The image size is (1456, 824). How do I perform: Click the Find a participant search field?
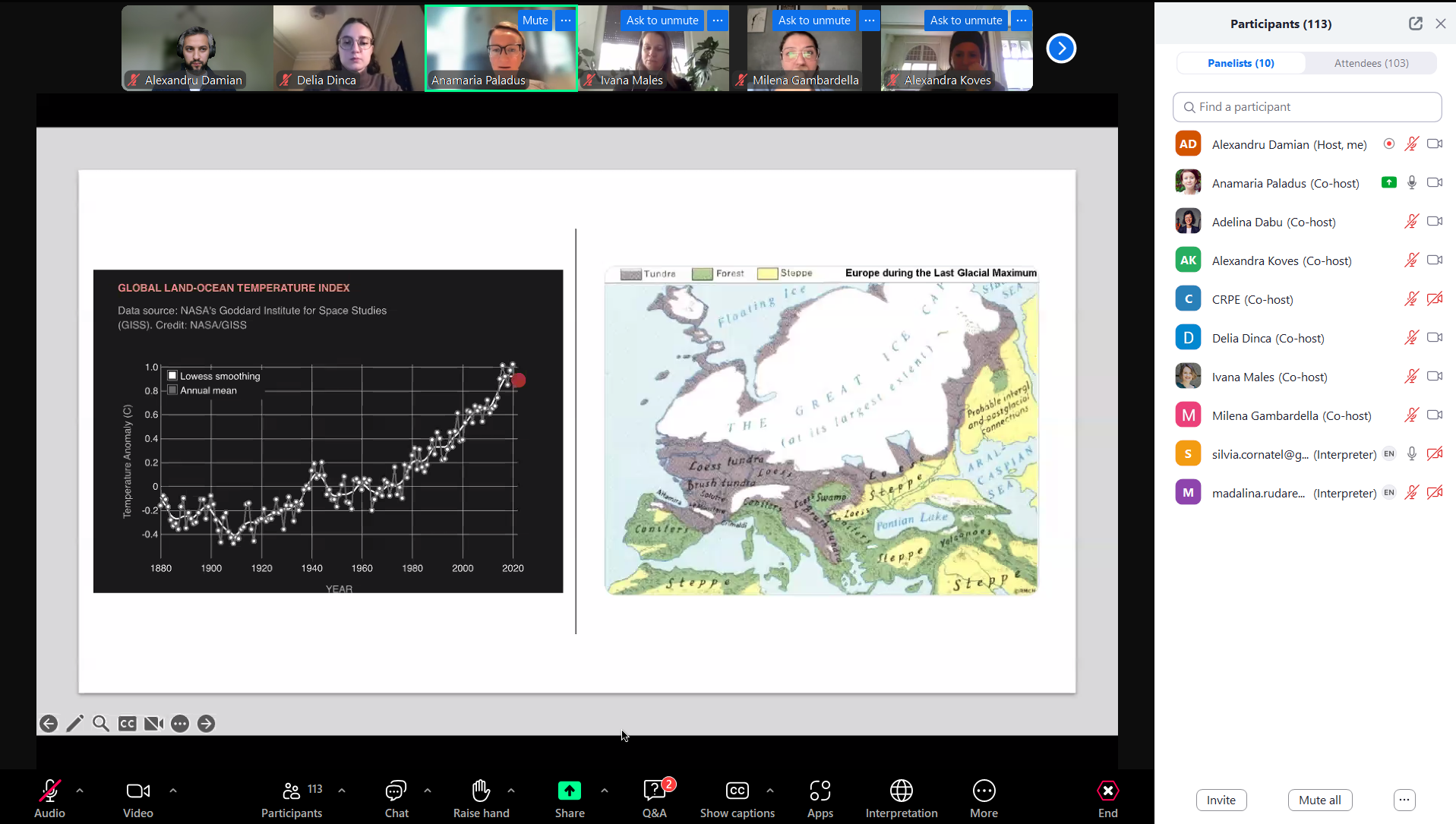(1306, 107)
